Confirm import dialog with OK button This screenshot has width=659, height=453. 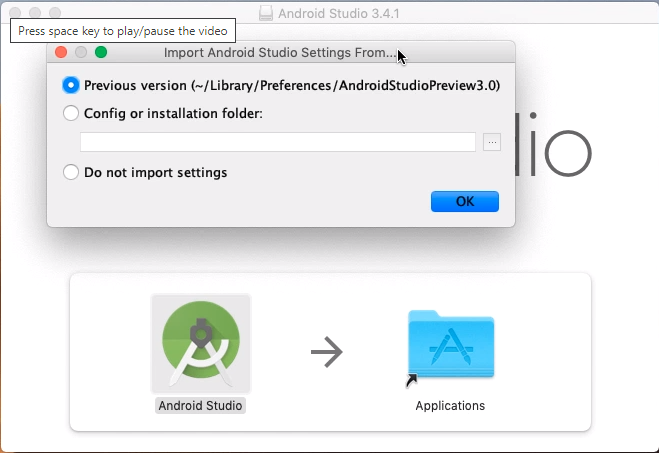tap(465, 202)
